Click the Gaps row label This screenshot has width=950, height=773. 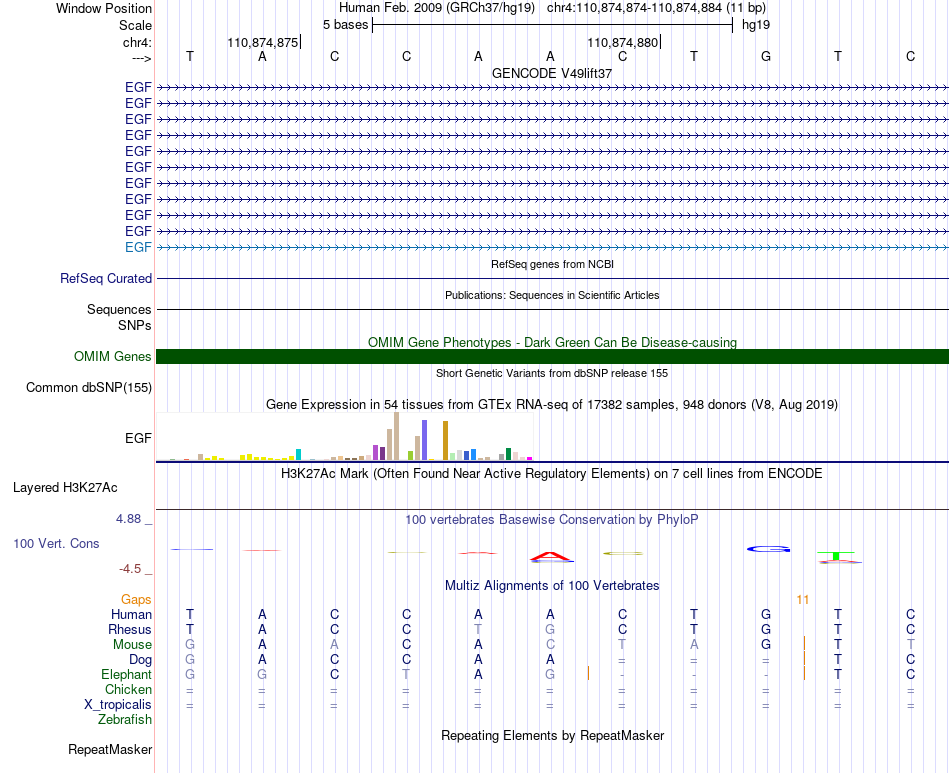(x=136, y=600)
